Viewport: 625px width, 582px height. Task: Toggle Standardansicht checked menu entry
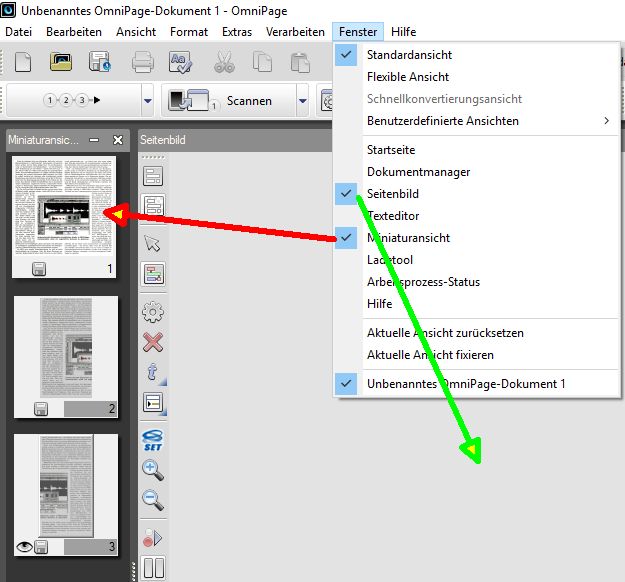(477, 55)
